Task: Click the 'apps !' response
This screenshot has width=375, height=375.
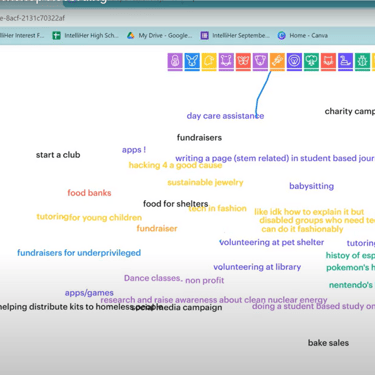Action: point(134,150)
